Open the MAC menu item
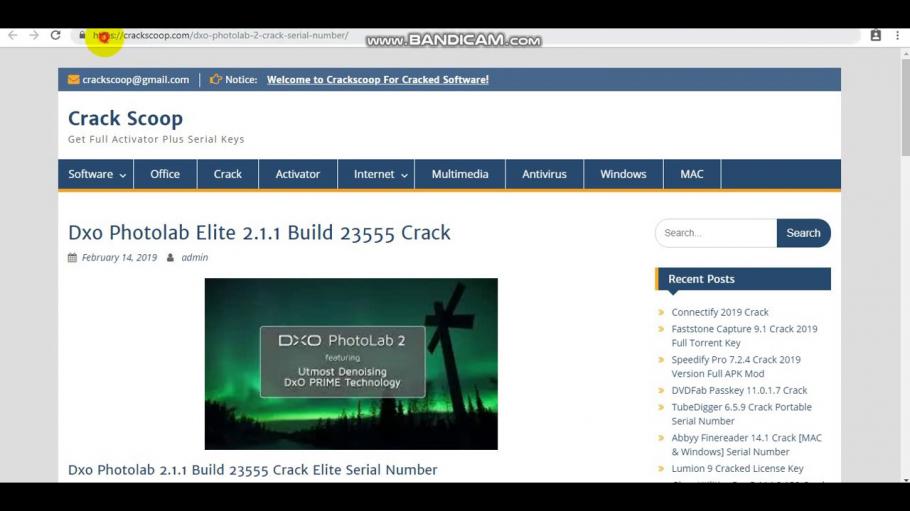The image size is (910, 511). [692, 174]
